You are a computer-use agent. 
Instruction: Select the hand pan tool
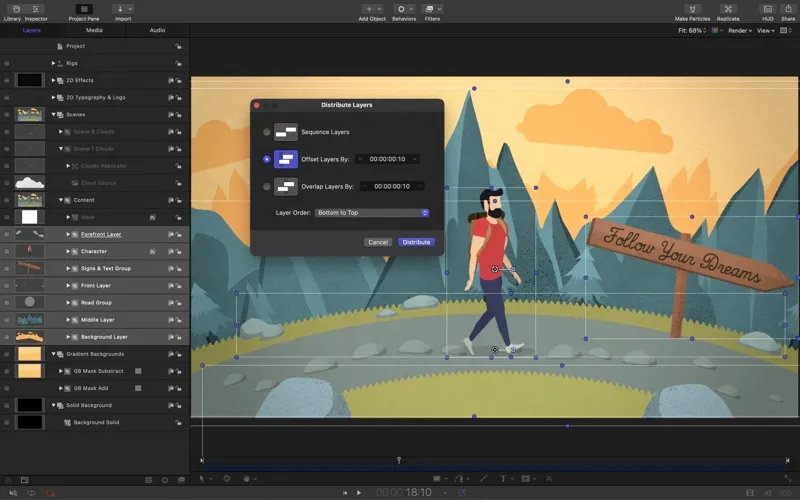(246, 479)
